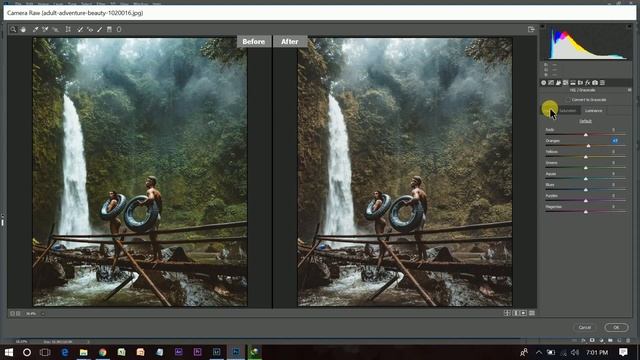
Task: Select the White Balance eyedropper tool
Action: [x=36, y=29]
